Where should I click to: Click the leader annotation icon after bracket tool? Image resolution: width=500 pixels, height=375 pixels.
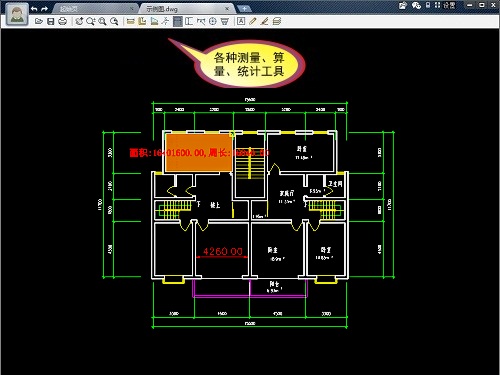coord(201,21)
